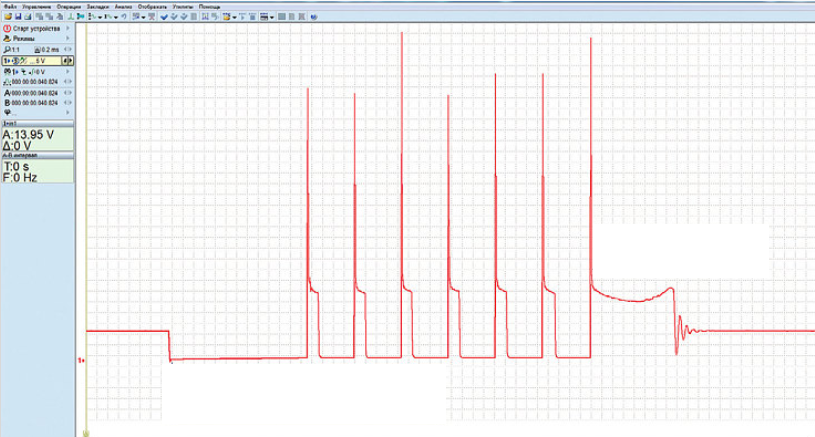Open the Закладки menu
The height and width of the screenshot is (437, 815).
point(98,7)
